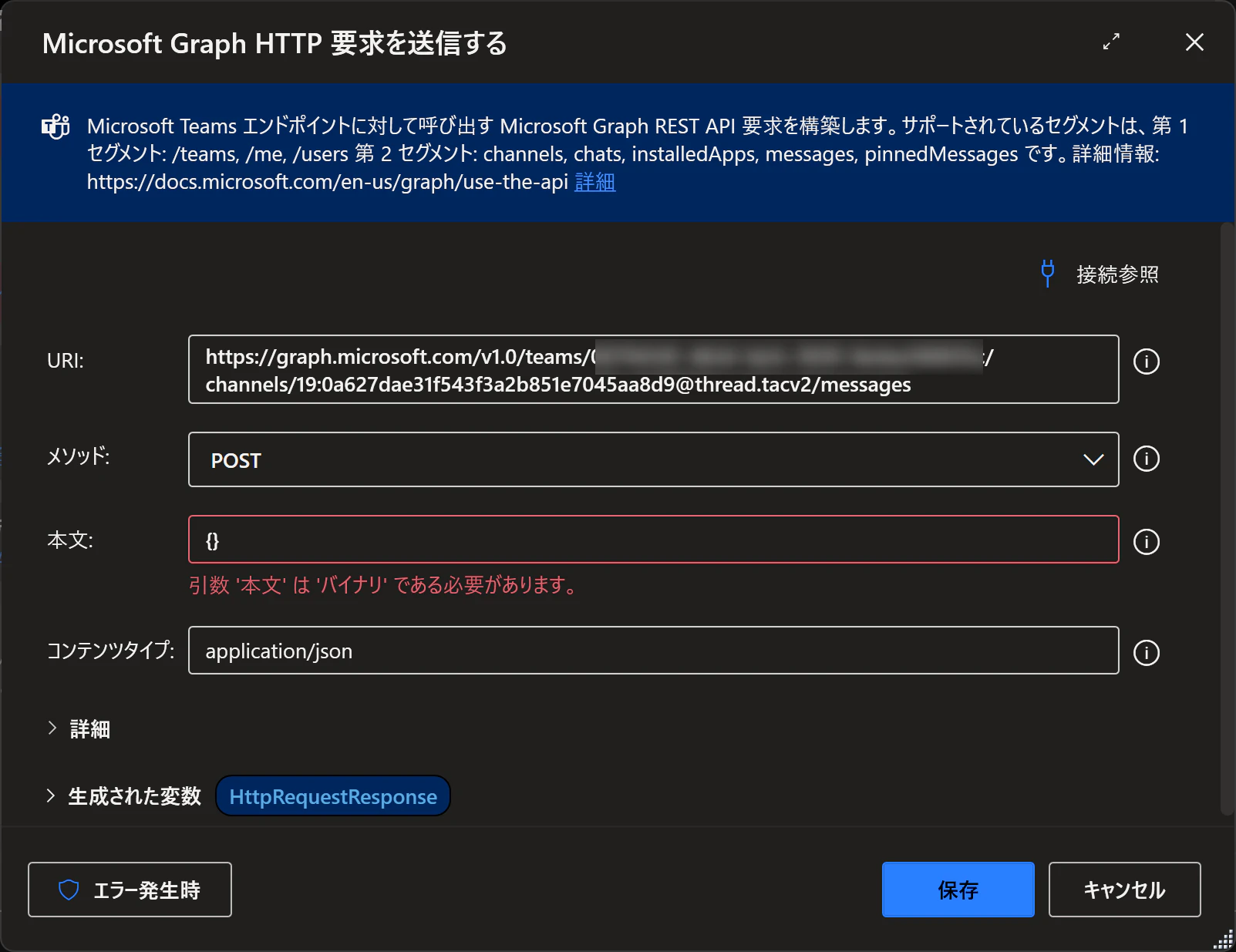Click the 保存 save button
This screenshot has width=1236, height=952.
pos(958,890)
